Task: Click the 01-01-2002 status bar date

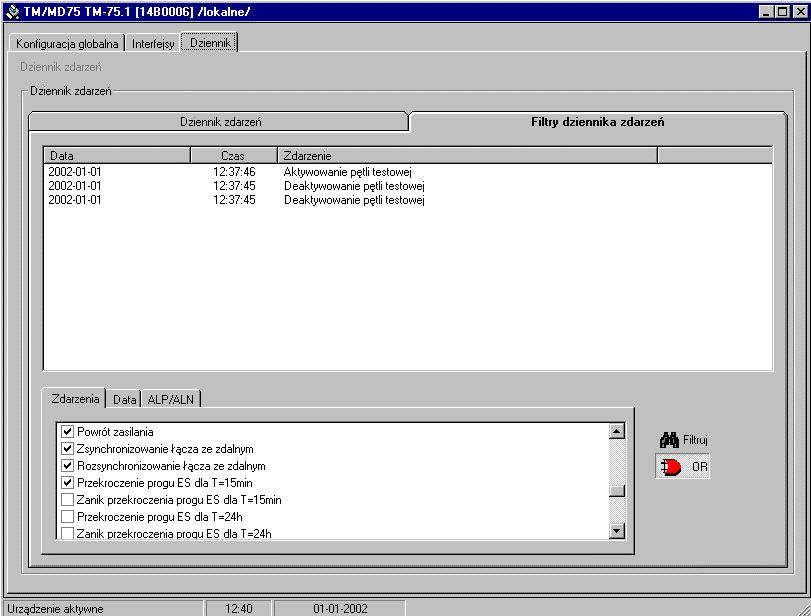Action: [340, 609]
